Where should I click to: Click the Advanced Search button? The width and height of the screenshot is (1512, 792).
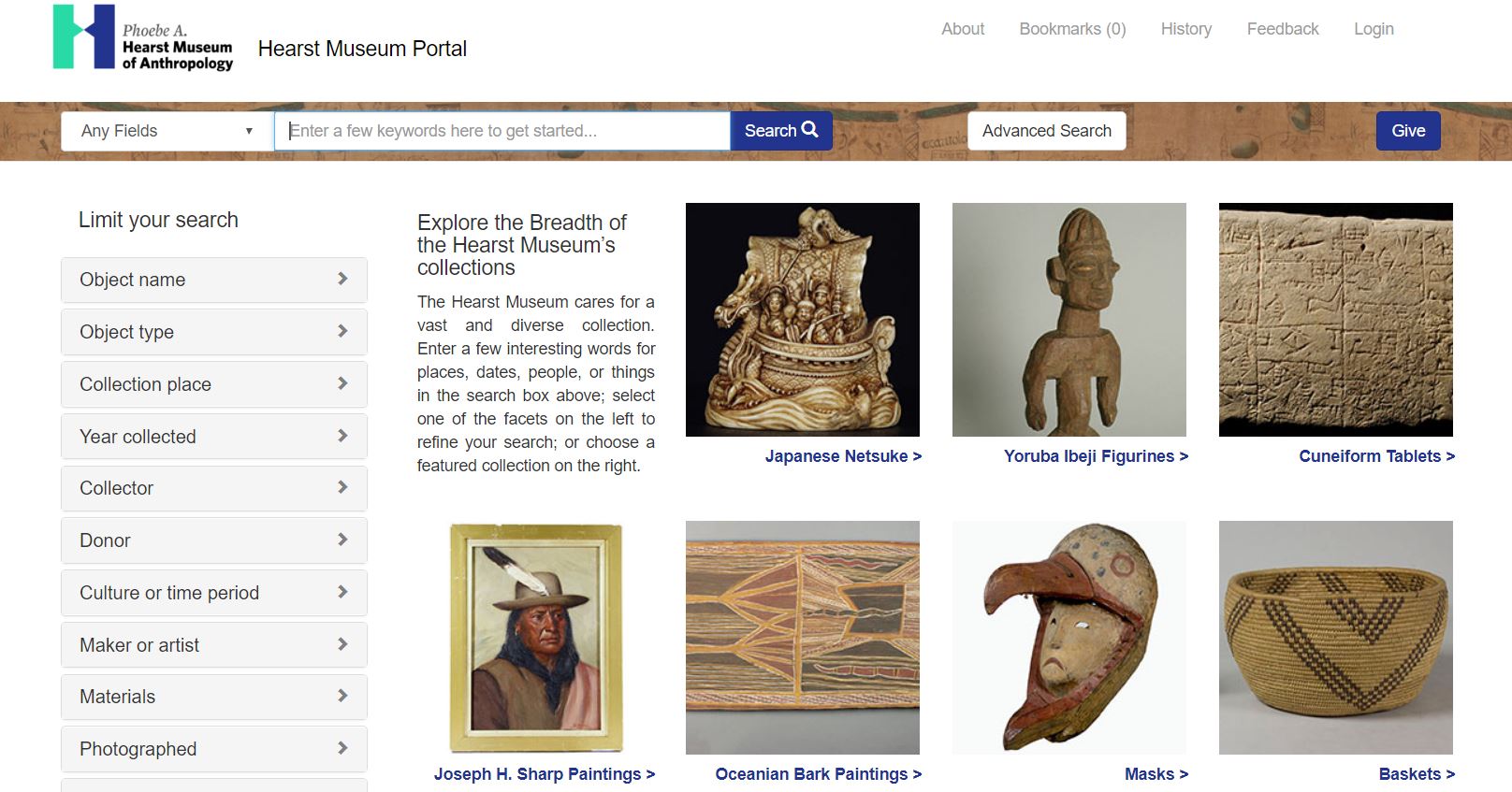pyautogui.click(x=1047, y=131)
